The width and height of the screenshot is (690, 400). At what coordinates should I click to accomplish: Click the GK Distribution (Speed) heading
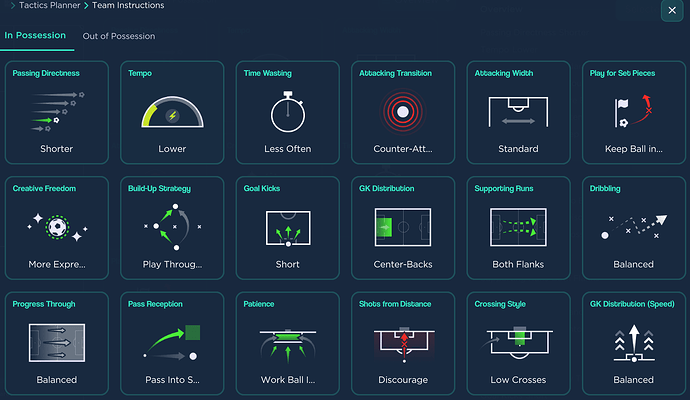tap(632, 304)
